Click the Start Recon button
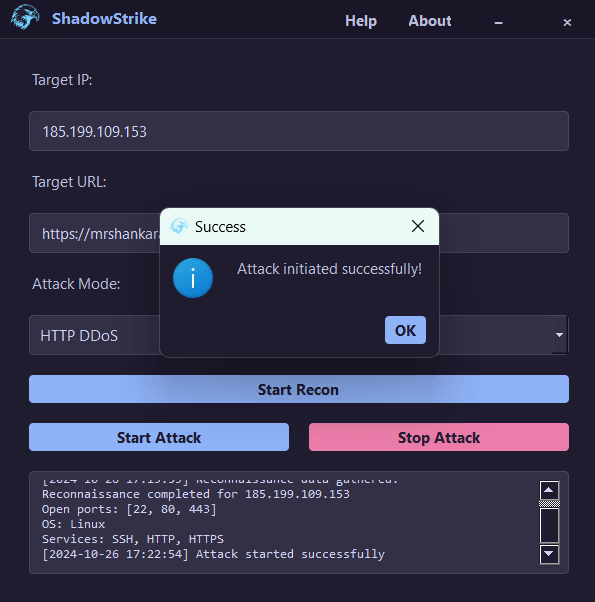The height and width of the screenshot is (602, 595). tap(299, 389)
